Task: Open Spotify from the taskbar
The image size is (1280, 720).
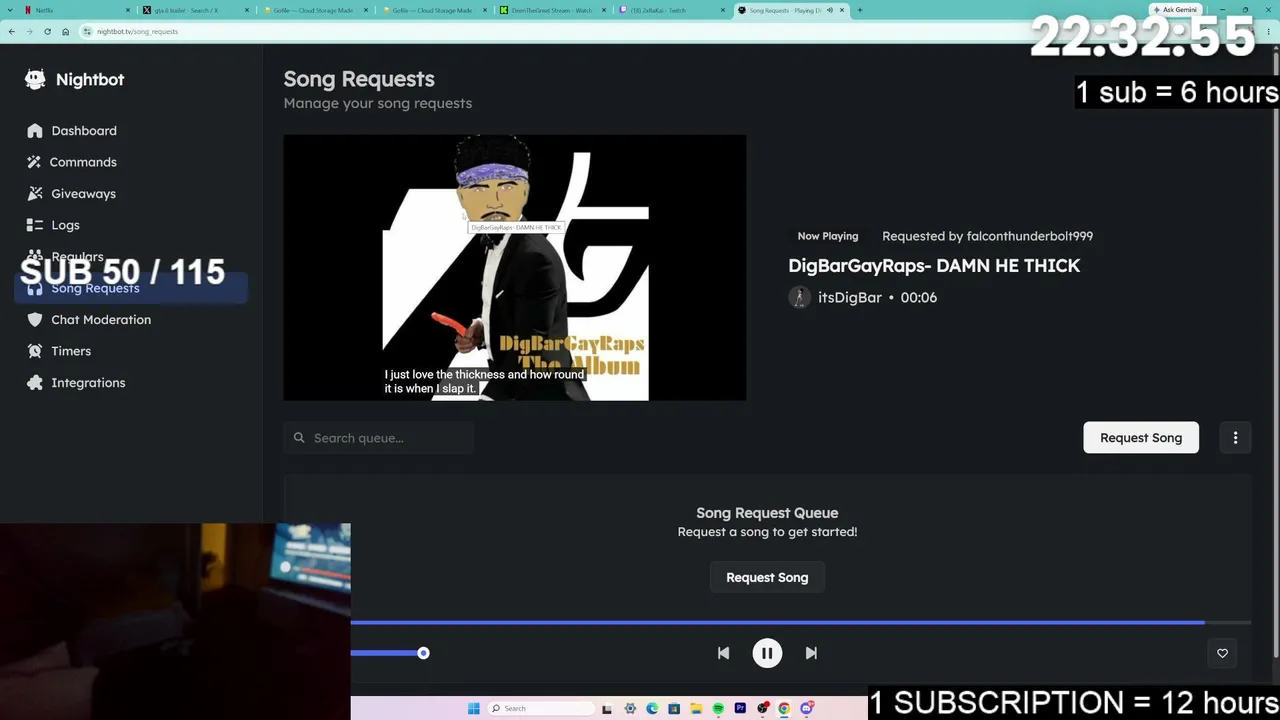Action: pos(718,708)
